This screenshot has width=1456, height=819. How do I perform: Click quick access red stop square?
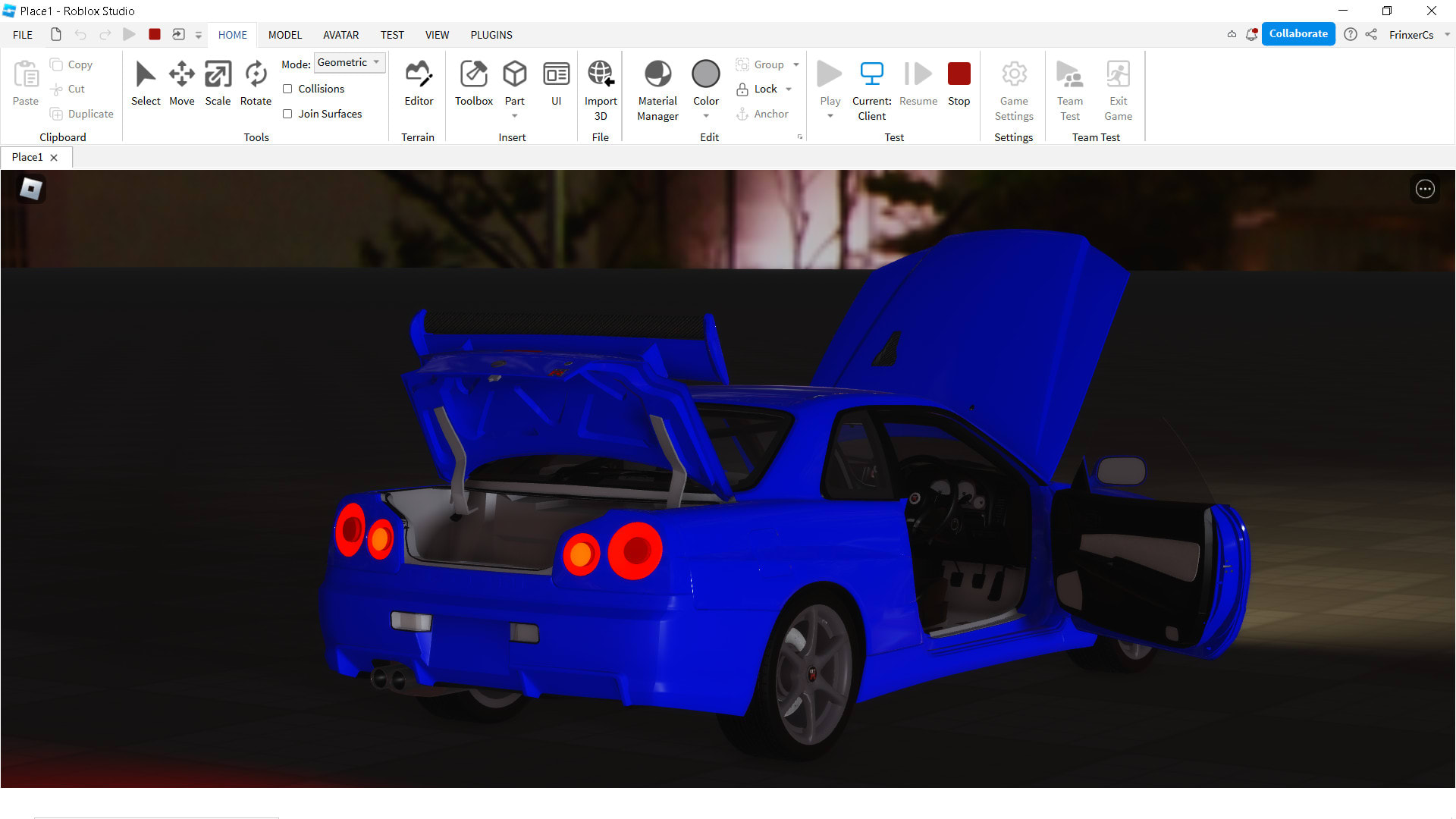point(154,34)
